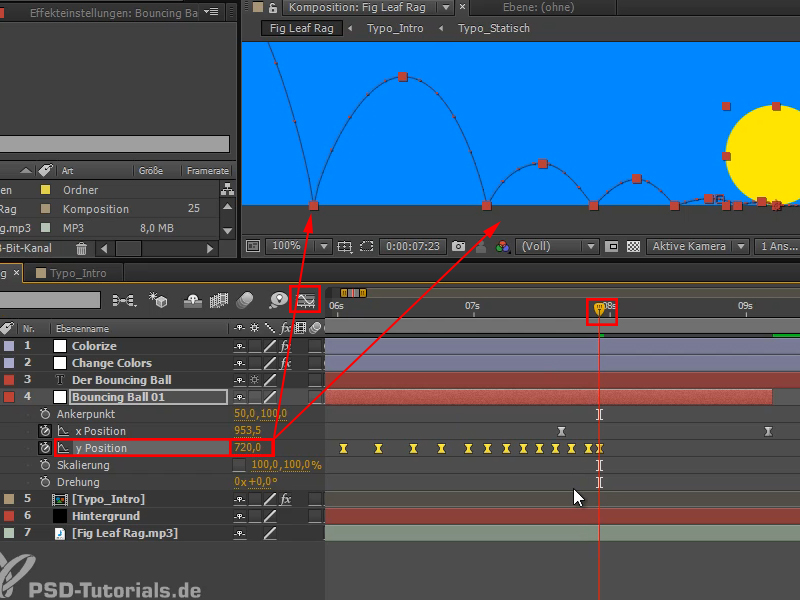Open the Aktive Kamera view dropdown

click(x=690, y=248)
